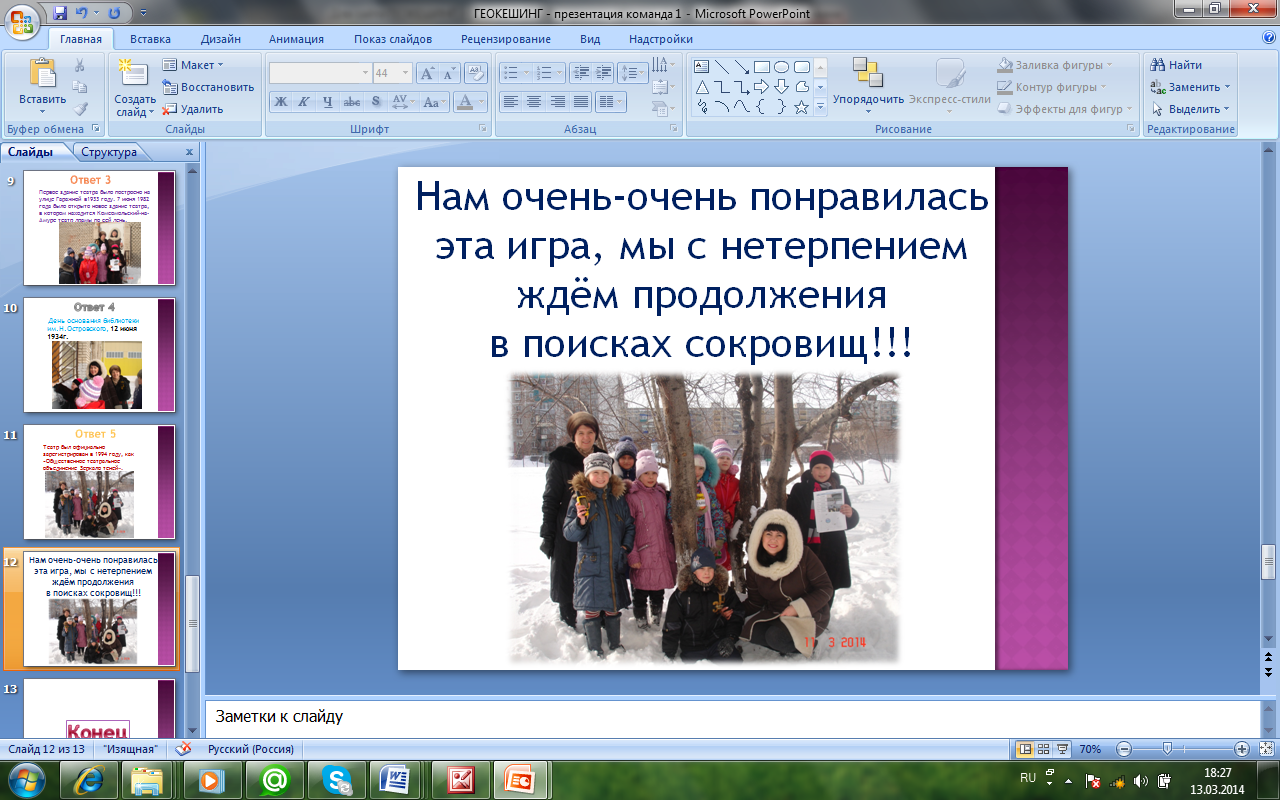The height and width of the screenshot is (800, 1280).
Task: Click zoom out minus button
Action: [x=1123, y=748]
